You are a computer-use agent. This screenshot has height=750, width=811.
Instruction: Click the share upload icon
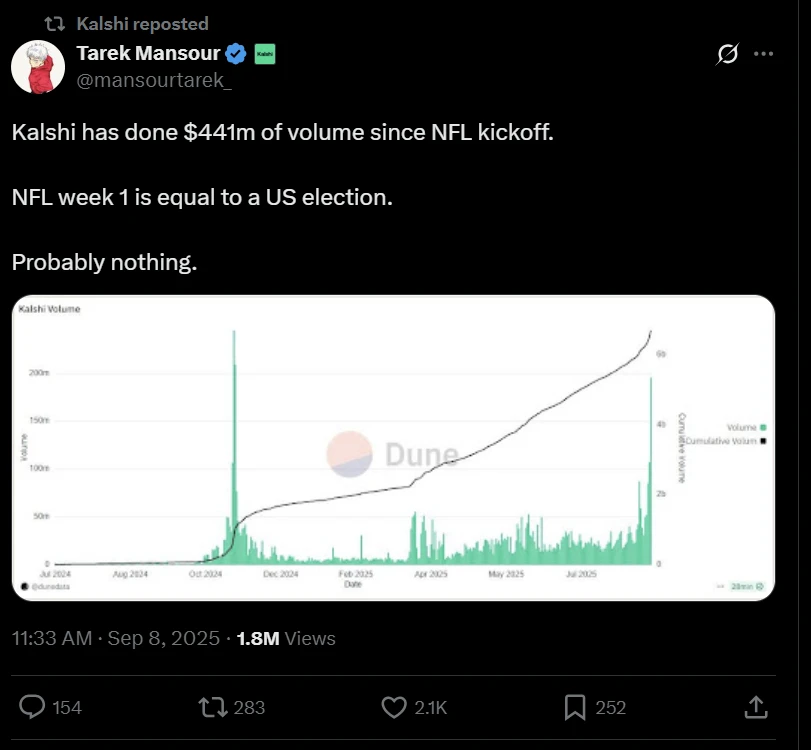pyautogui.click(x=756, y=707)
